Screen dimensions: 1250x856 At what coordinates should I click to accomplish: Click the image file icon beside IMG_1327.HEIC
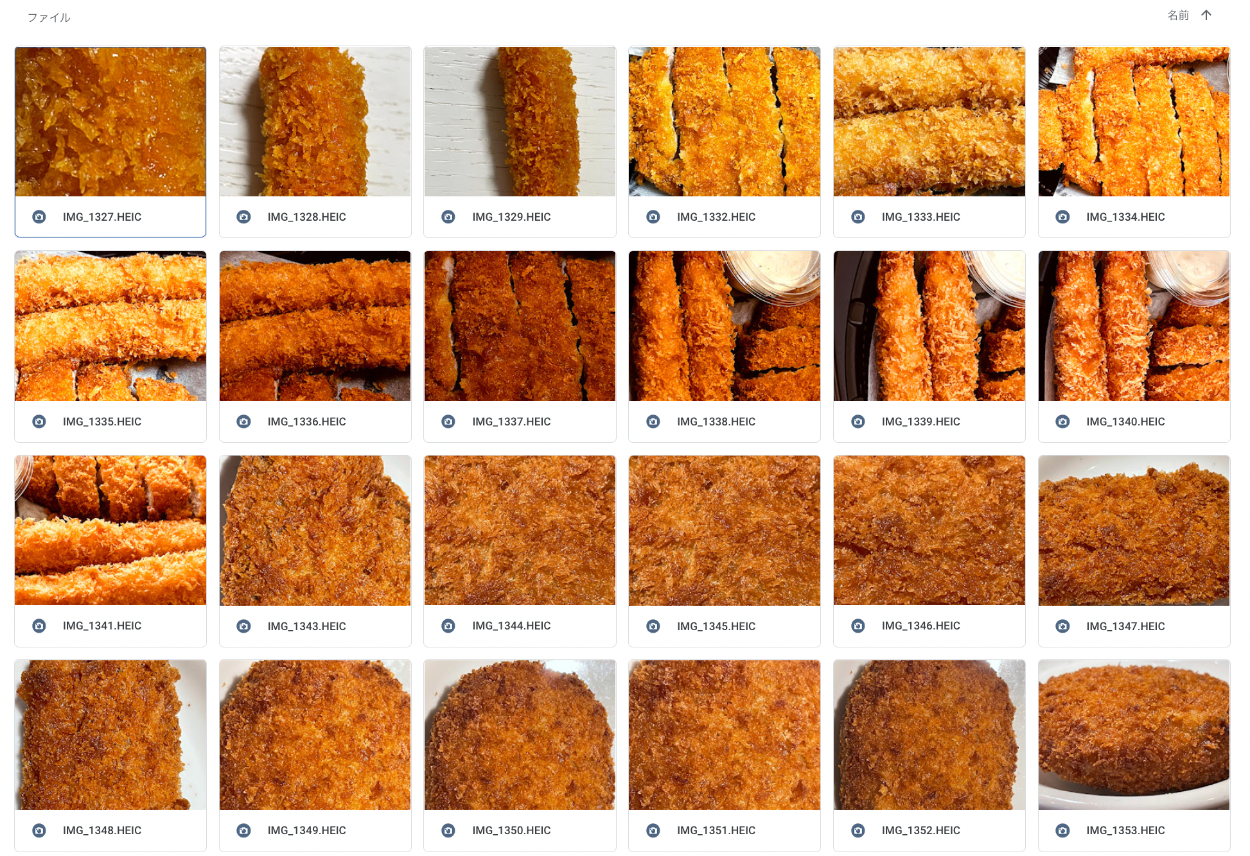[39, 217]
